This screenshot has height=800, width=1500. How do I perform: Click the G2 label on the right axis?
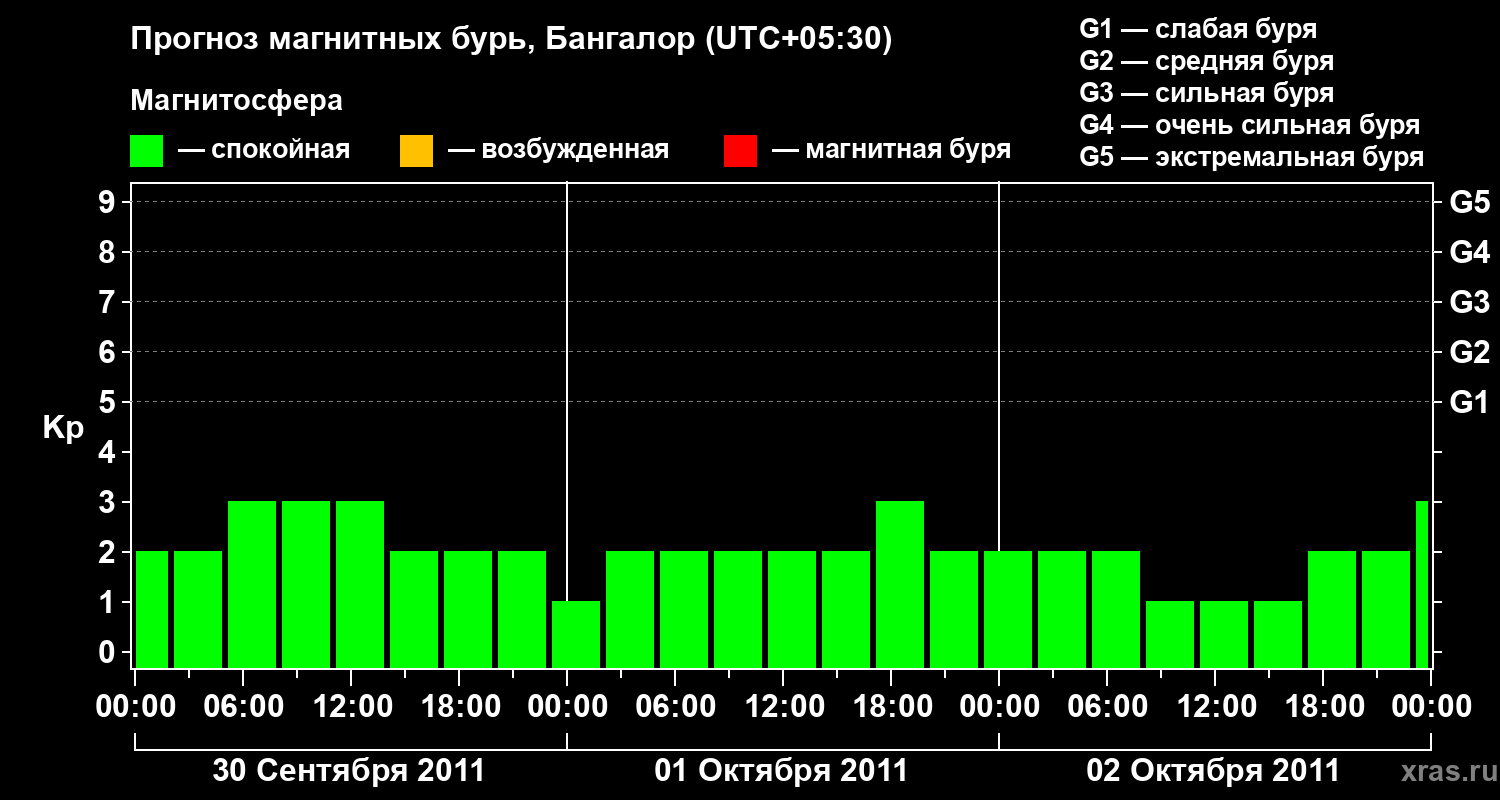pos(1469,352)
